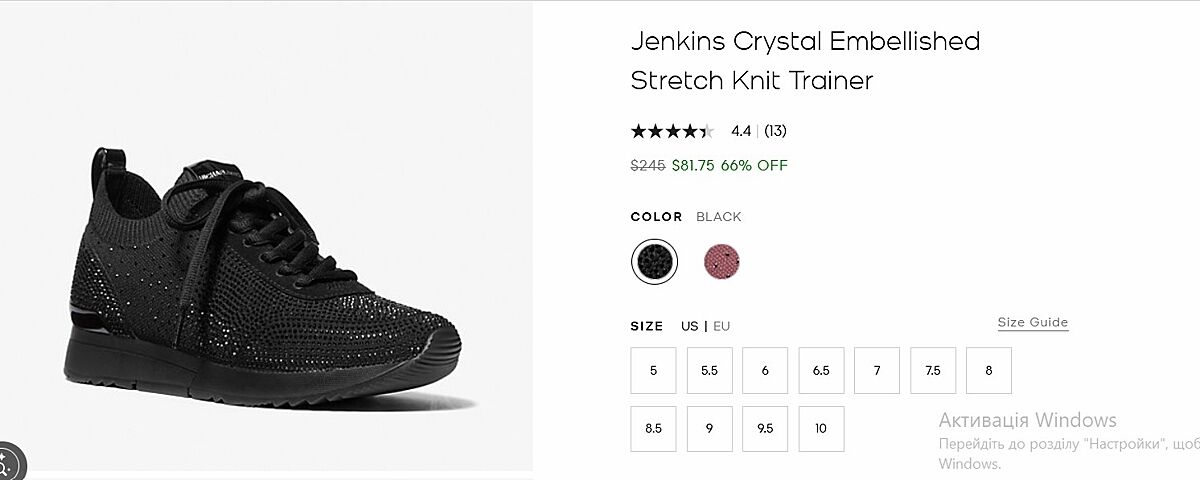Pick shoe size 5.5

coord(709,370)
